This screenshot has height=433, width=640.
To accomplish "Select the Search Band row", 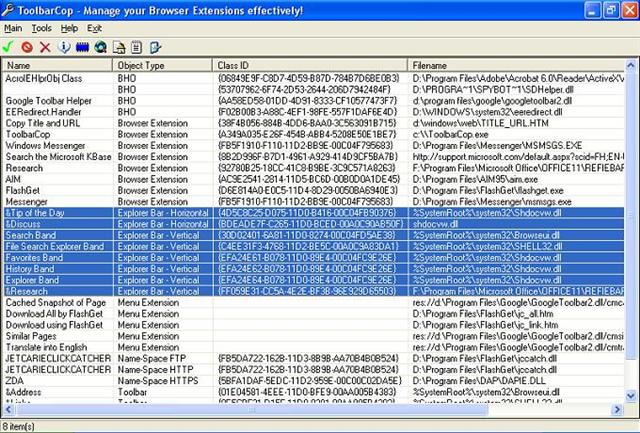I will click(x=313, y=235).
